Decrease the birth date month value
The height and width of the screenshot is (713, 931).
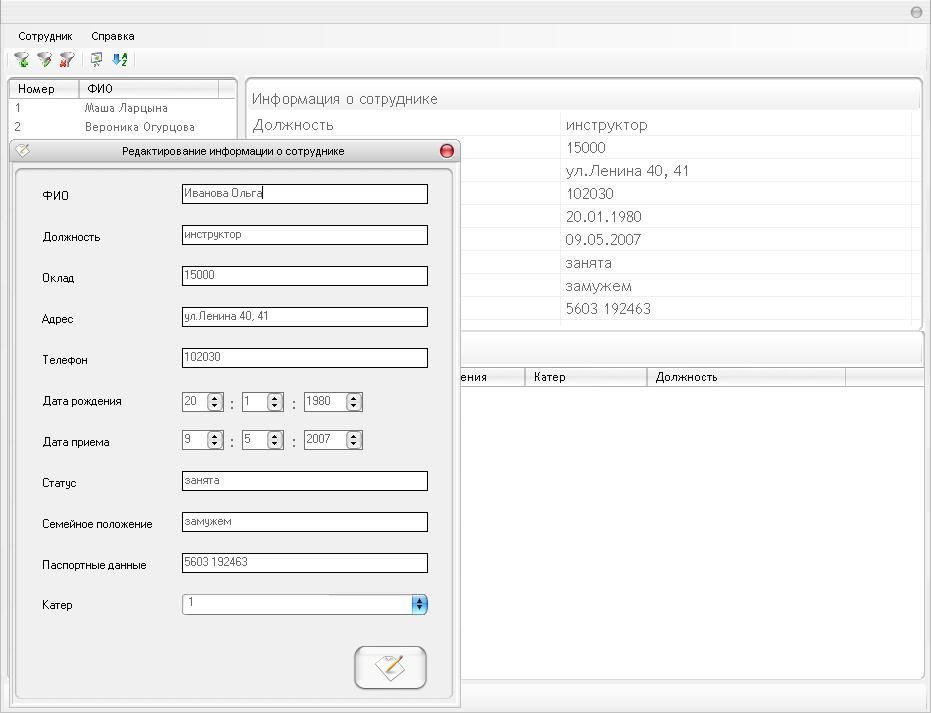coord(274,406)
